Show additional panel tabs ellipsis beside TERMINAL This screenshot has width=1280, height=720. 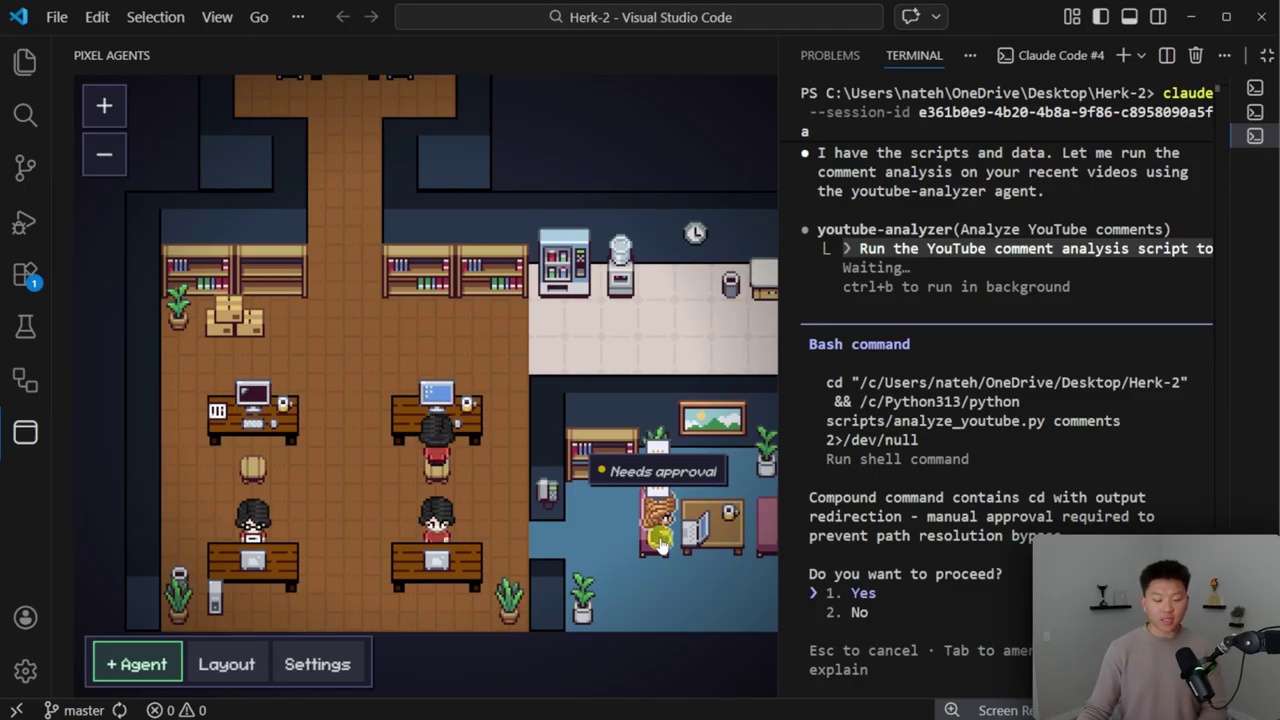point(970,55)
